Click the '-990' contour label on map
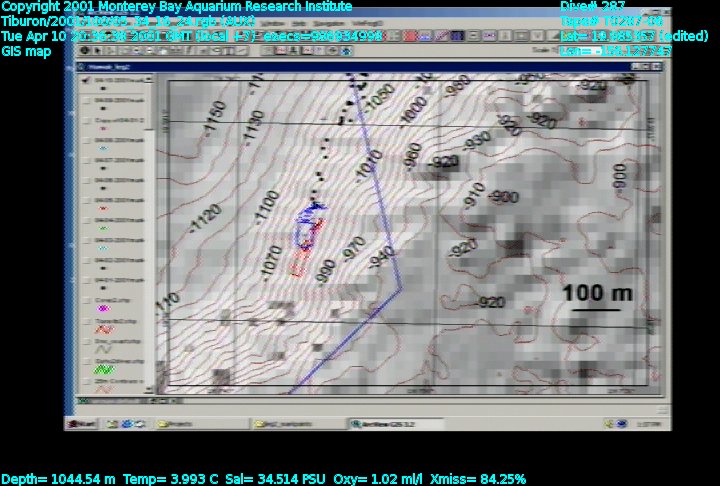 click(x=326, y=271)
